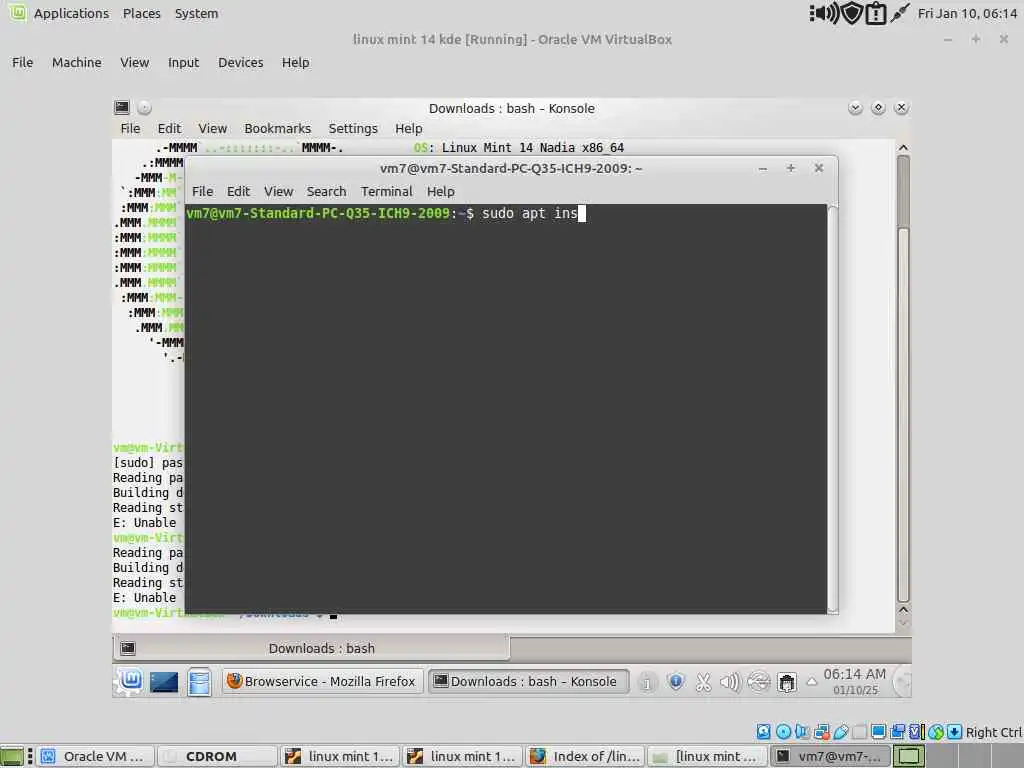This screenshot has height=768, width=1024.
Task: Open the host Applications menu
Action: click(71, 13)
